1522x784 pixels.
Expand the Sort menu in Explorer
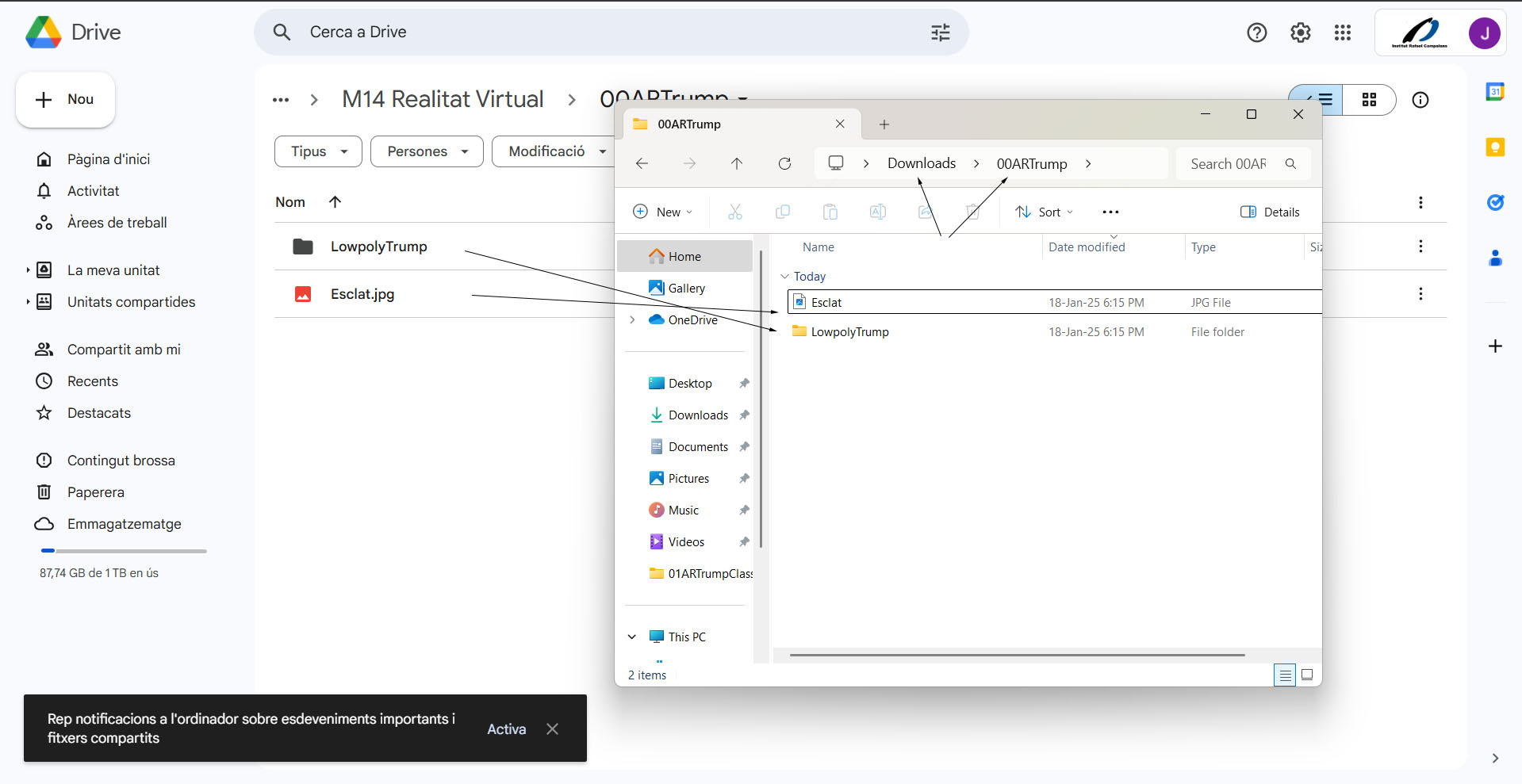(x=1045, y=212)
